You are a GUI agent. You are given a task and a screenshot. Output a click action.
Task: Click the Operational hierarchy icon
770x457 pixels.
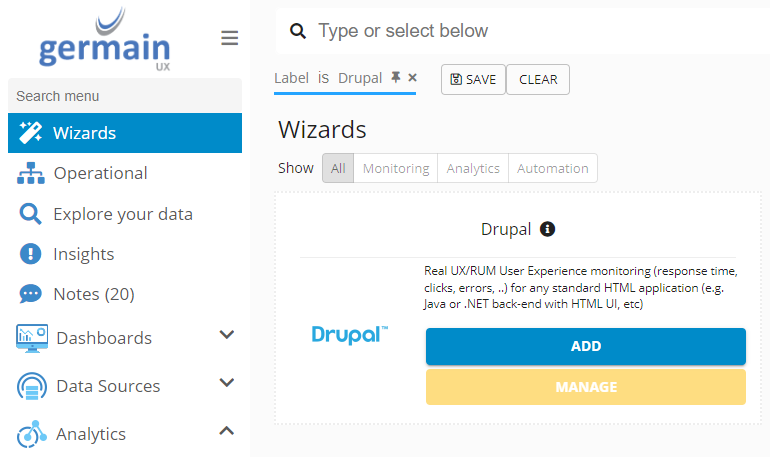(x=31, y=173)
